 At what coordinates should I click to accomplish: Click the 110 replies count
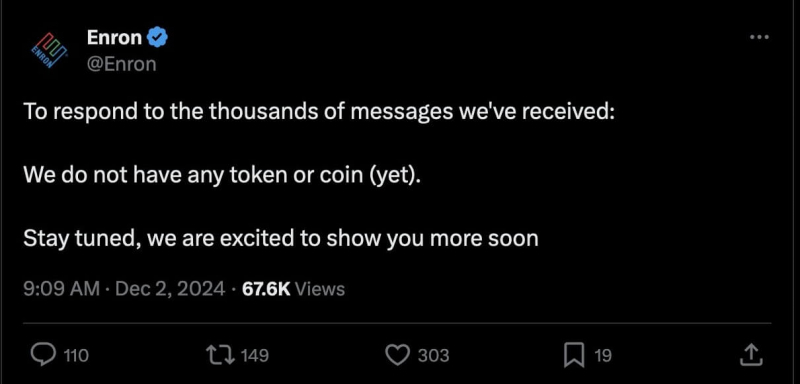click(76, 355)
